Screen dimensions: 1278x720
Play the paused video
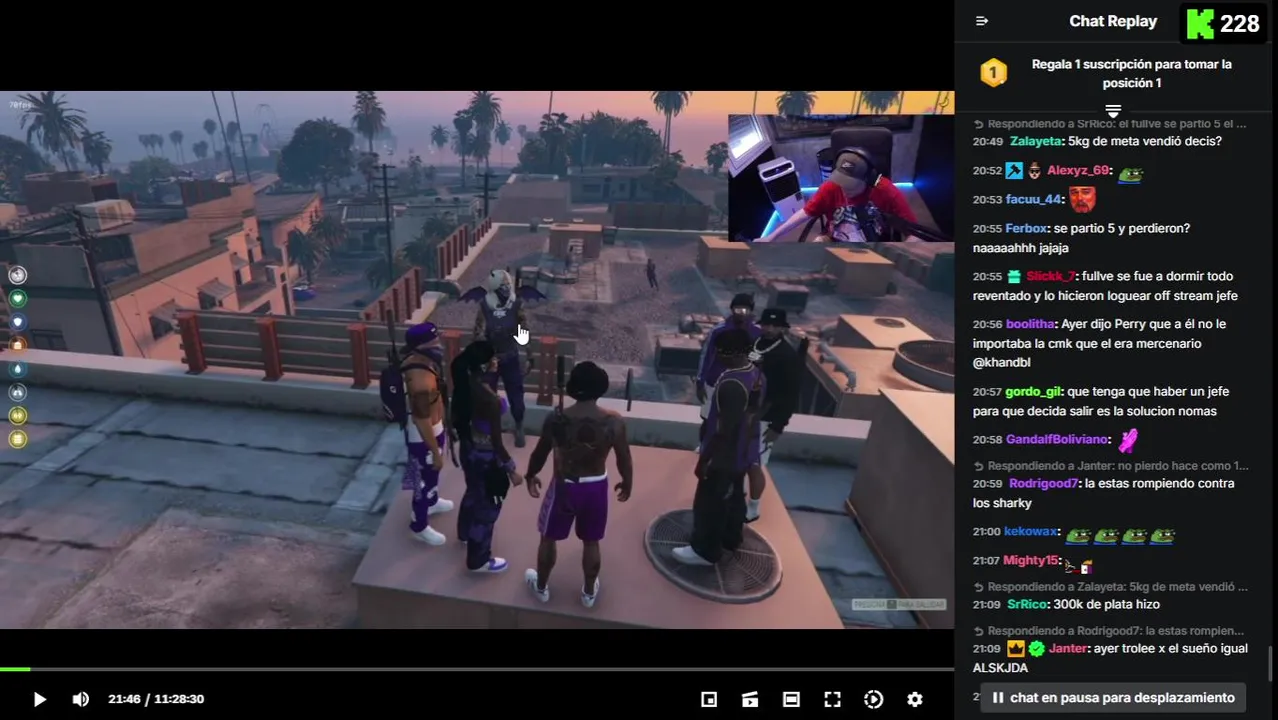coord(39,699)
